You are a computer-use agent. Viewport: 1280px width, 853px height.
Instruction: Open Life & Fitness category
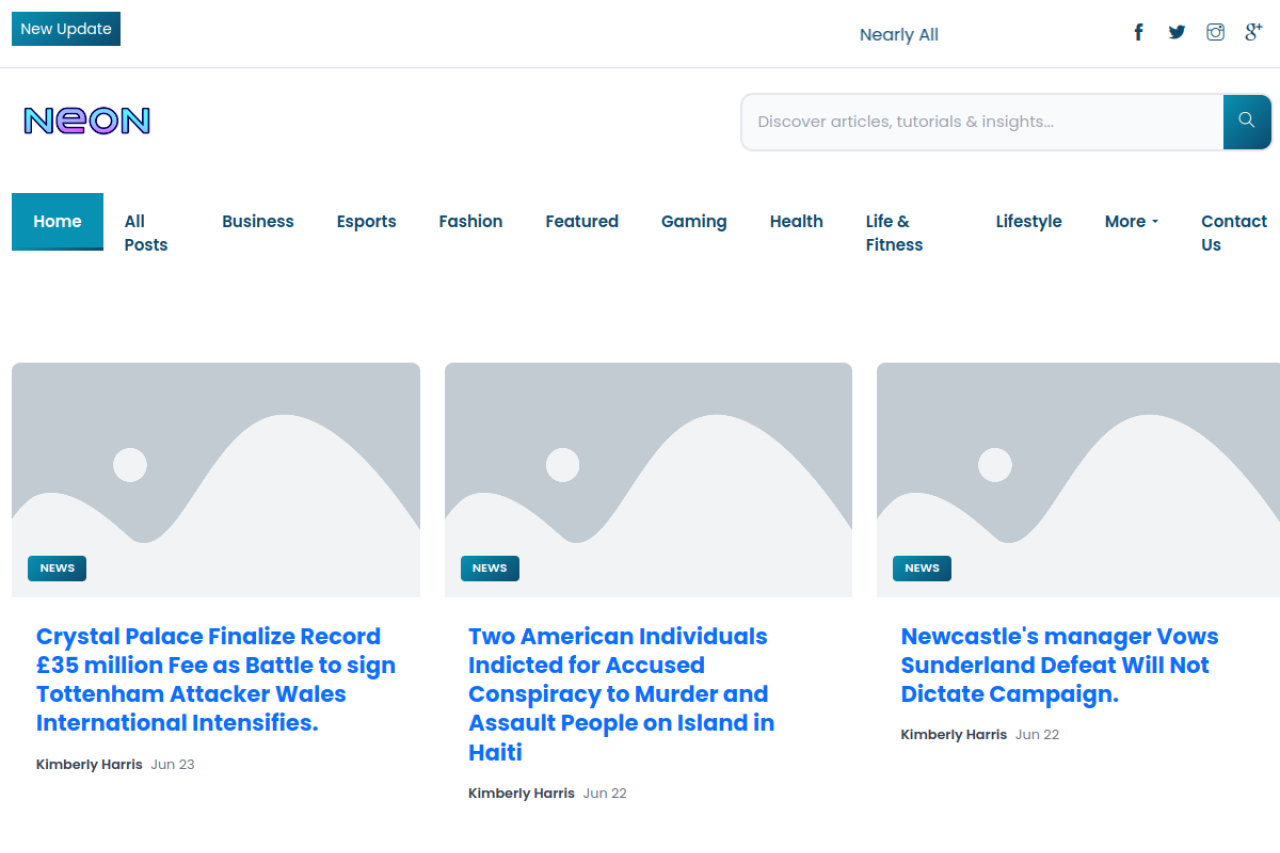894,233
